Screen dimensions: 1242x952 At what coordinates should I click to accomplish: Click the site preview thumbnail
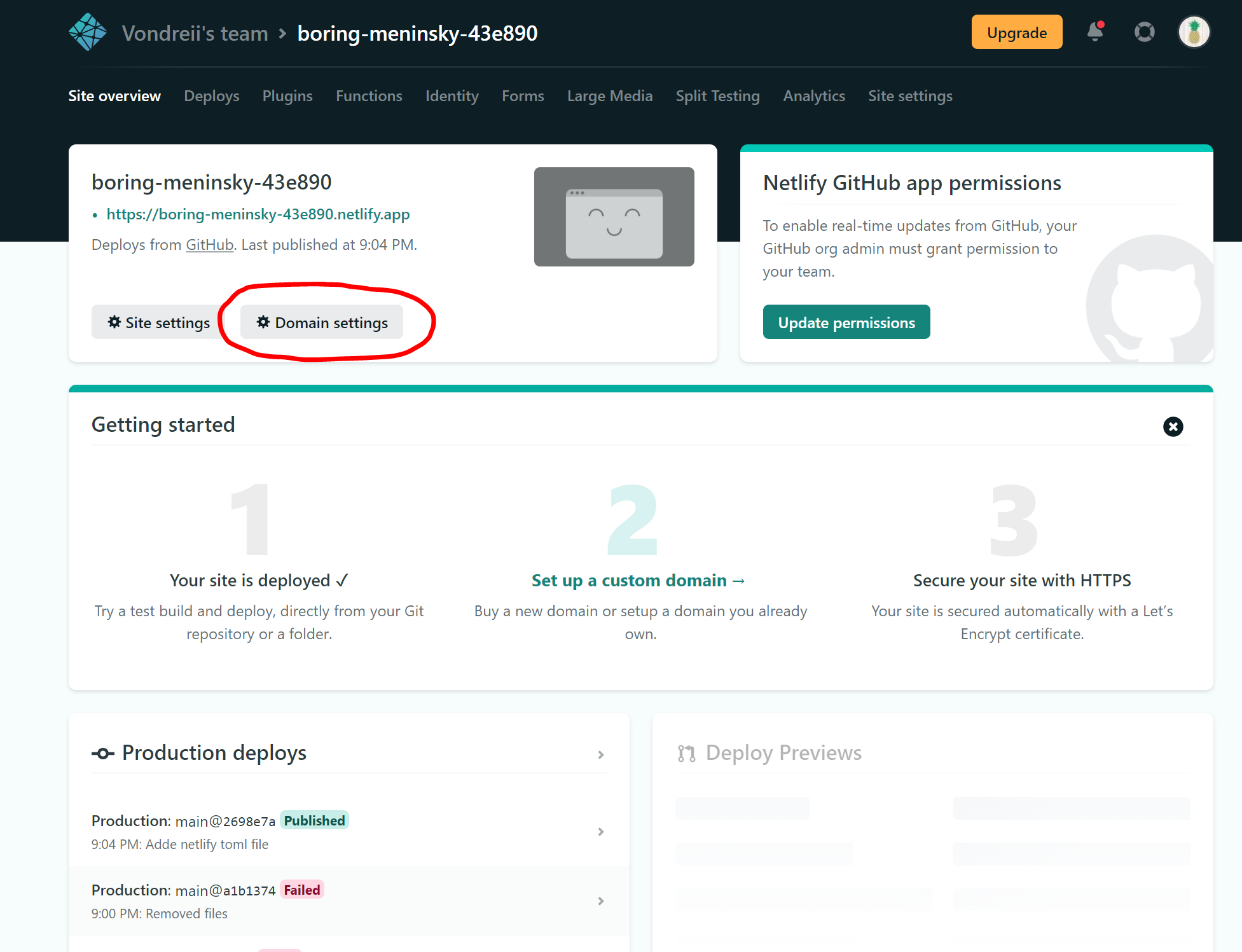point(614,217)
